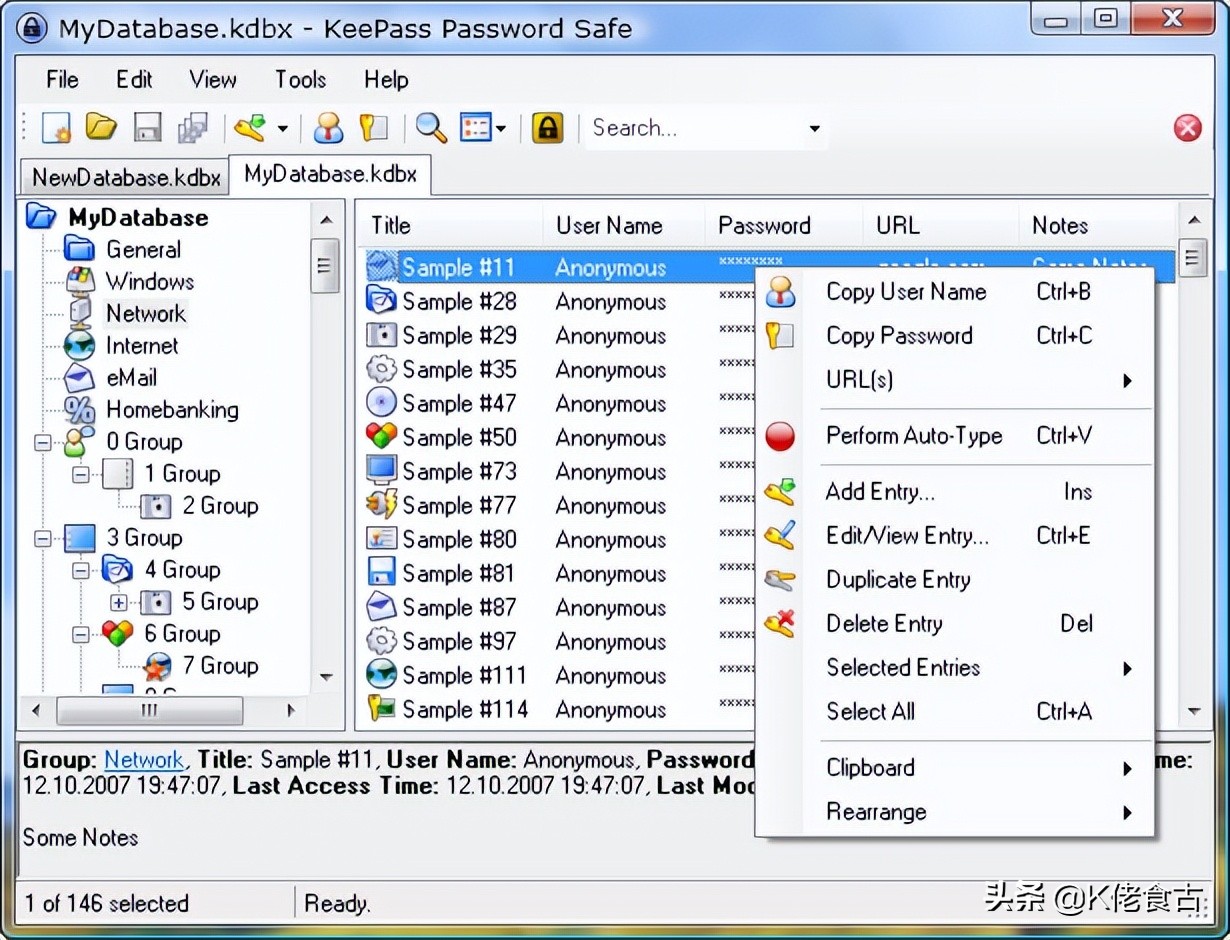
Task: Switch to the NewDatabase.kdbx tab
Action: pyautogui.click(x=125, y=178)
